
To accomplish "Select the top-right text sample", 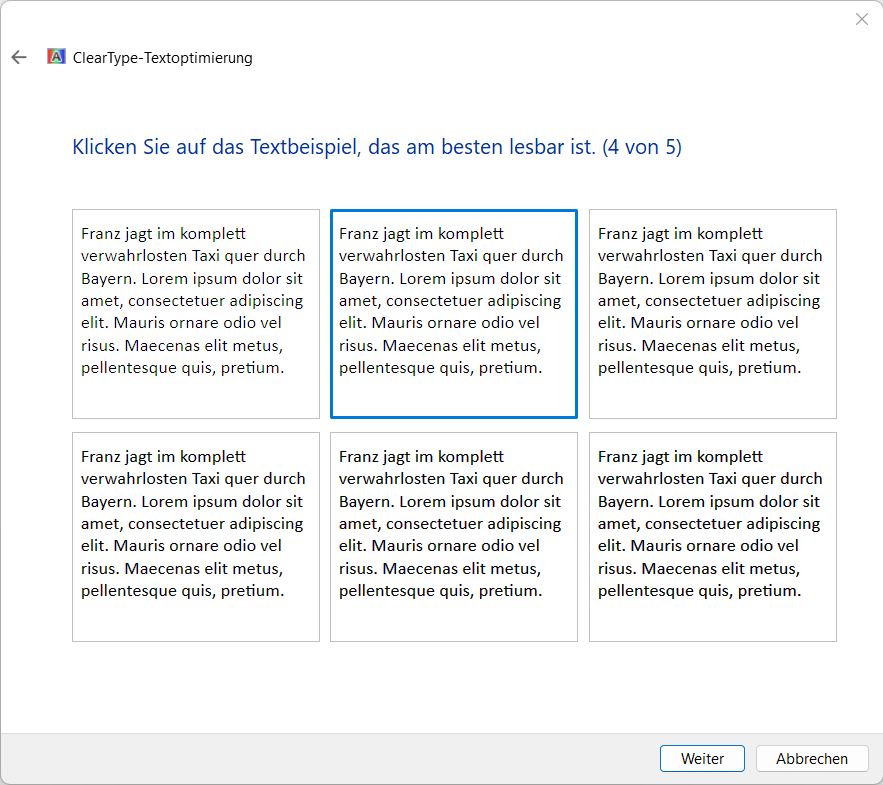I will pos(712,313).
